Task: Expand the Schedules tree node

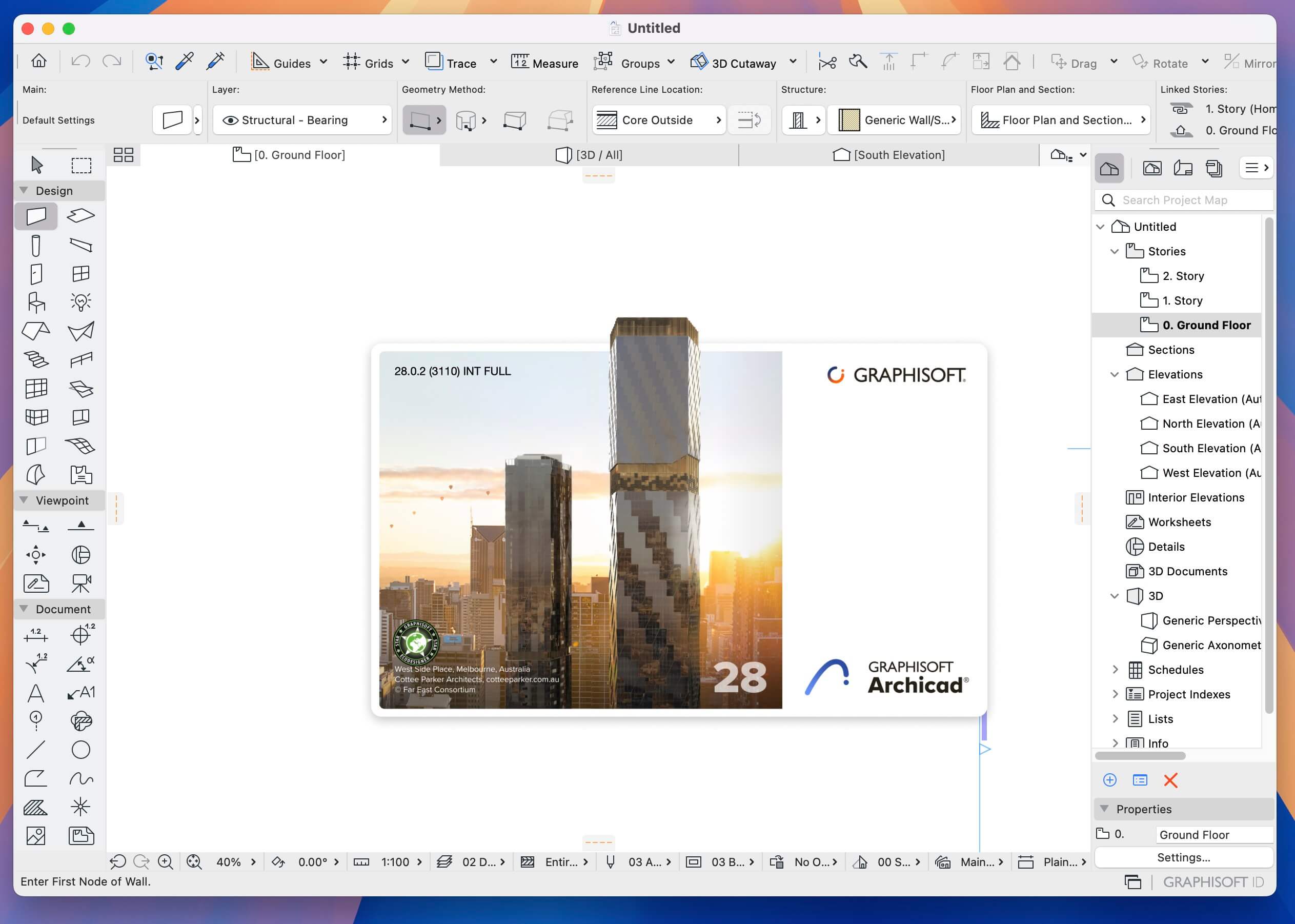Action: (x=1115, y=670)
